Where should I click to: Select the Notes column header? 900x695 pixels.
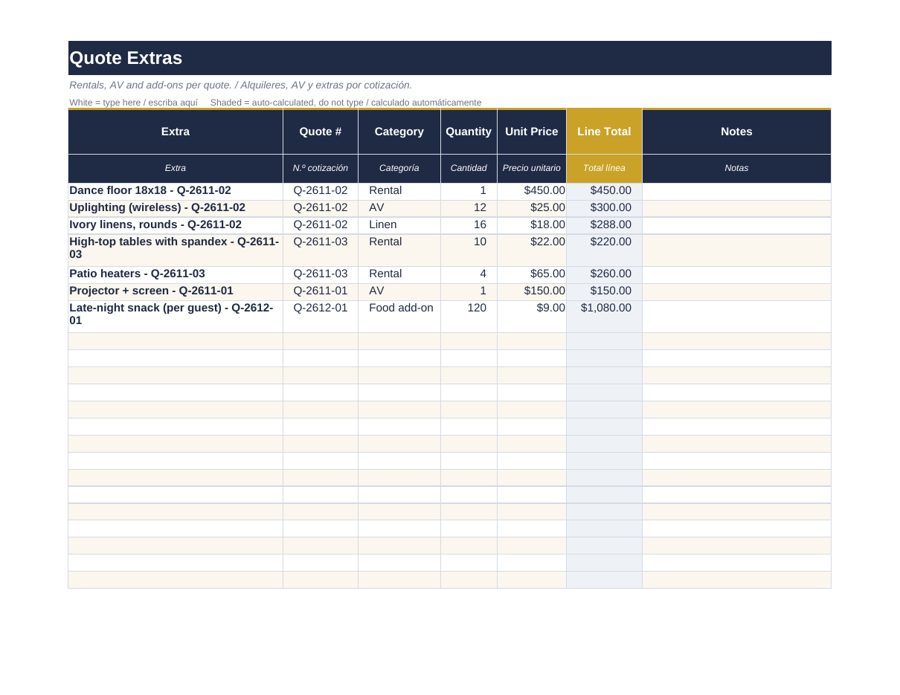click(x=736, y=131)
